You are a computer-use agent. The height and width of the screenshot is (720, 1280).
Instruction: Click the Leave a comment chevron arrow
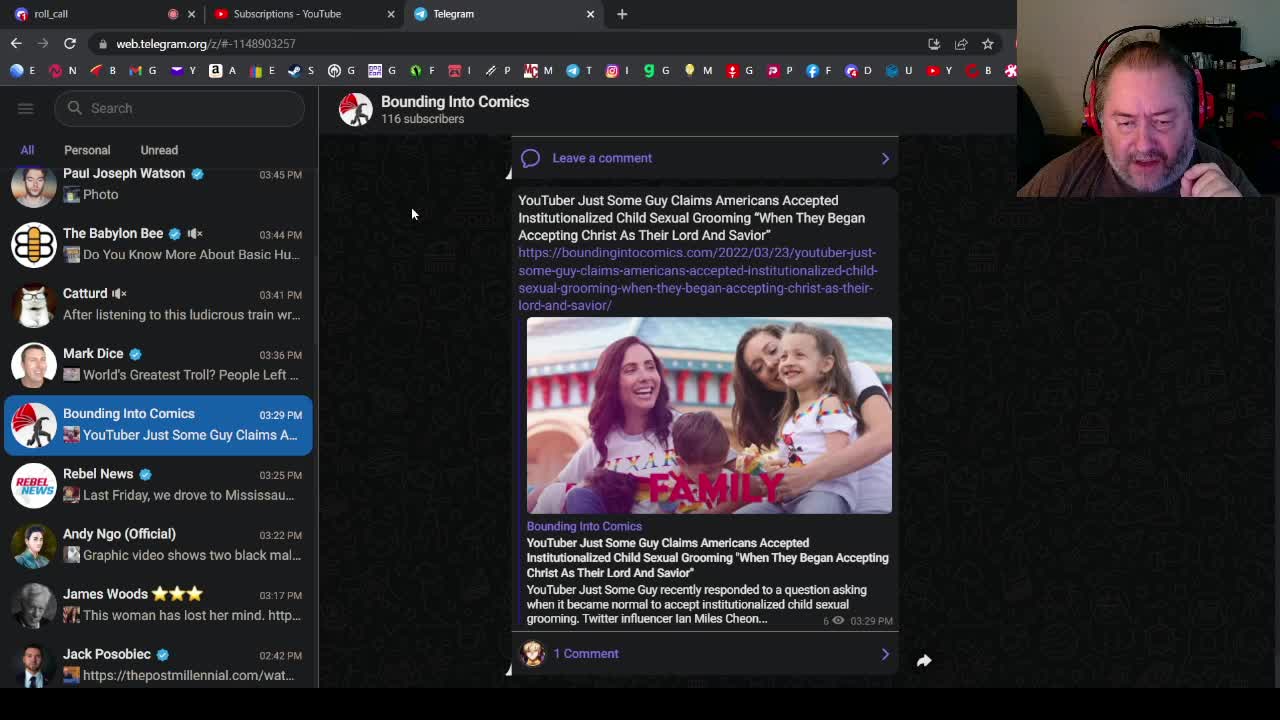coord(885,158)
